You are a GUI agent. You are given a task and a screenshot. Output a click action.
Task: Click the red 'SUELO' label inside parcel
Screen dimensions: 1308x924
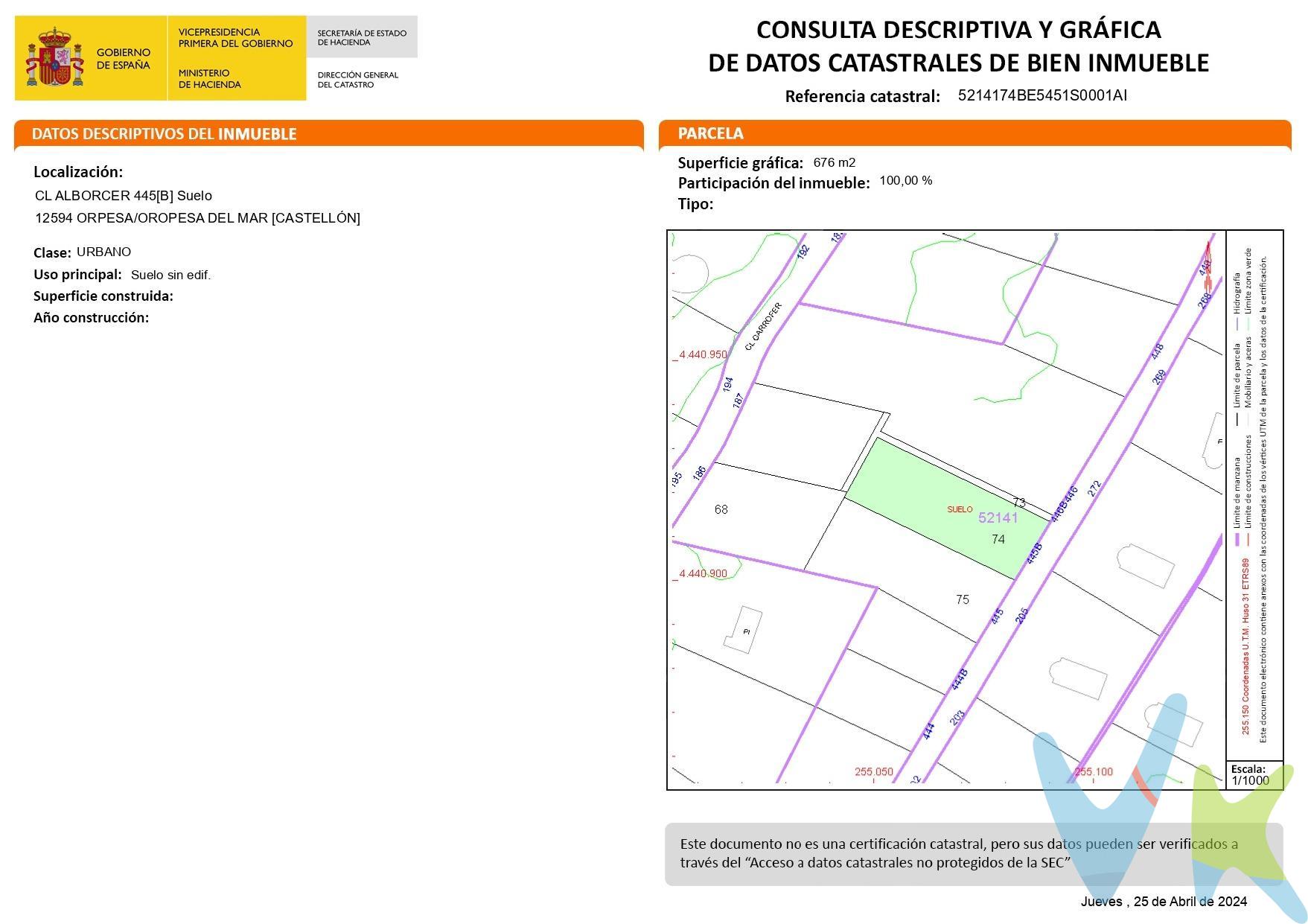[960, 509]
